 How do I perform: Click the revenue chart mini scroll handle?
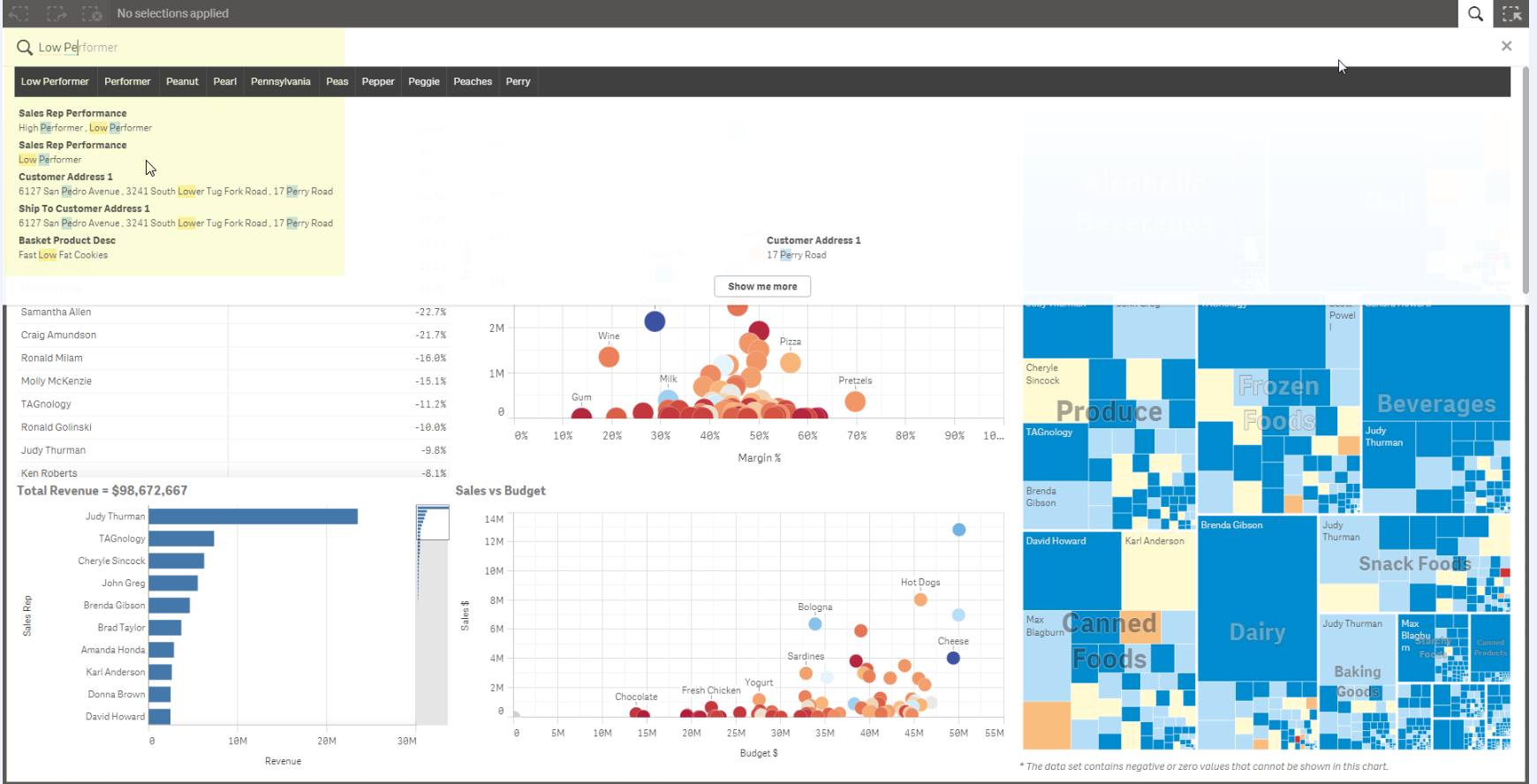(432, 523)
